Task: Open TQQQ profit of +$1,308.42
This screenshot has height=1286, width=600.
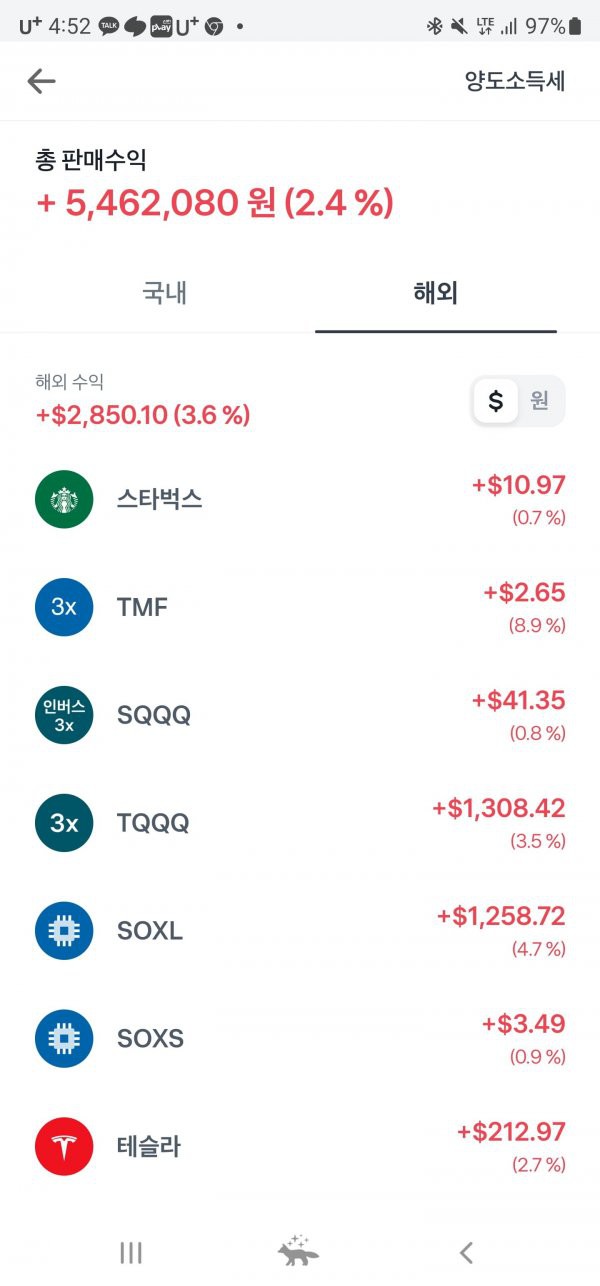Action: tap(499, 808)
